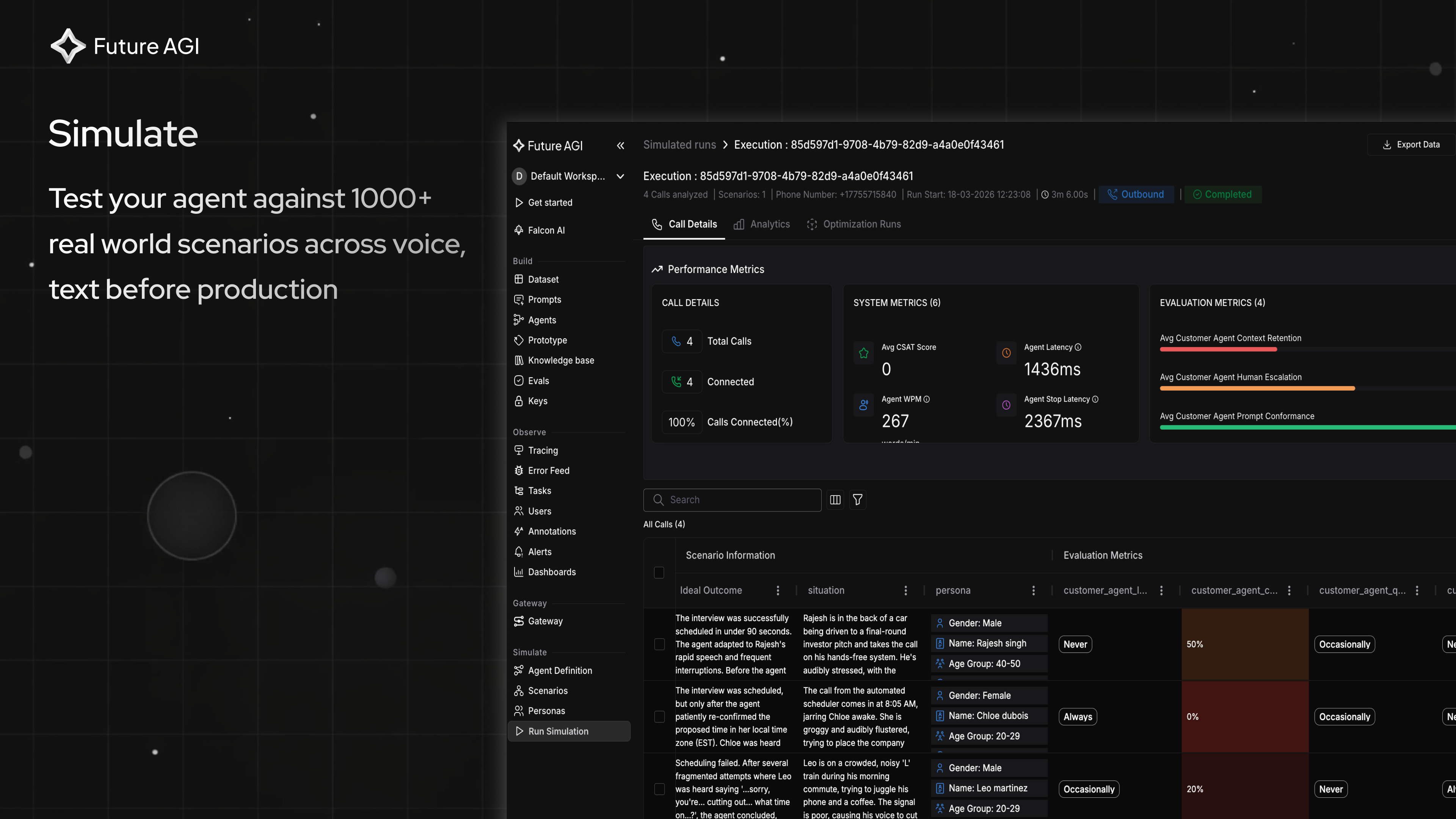This screenshot has width=1456, height=819.
Task: Select the Rajesh singh call row checkbox
Action: [x=659, y=644]
